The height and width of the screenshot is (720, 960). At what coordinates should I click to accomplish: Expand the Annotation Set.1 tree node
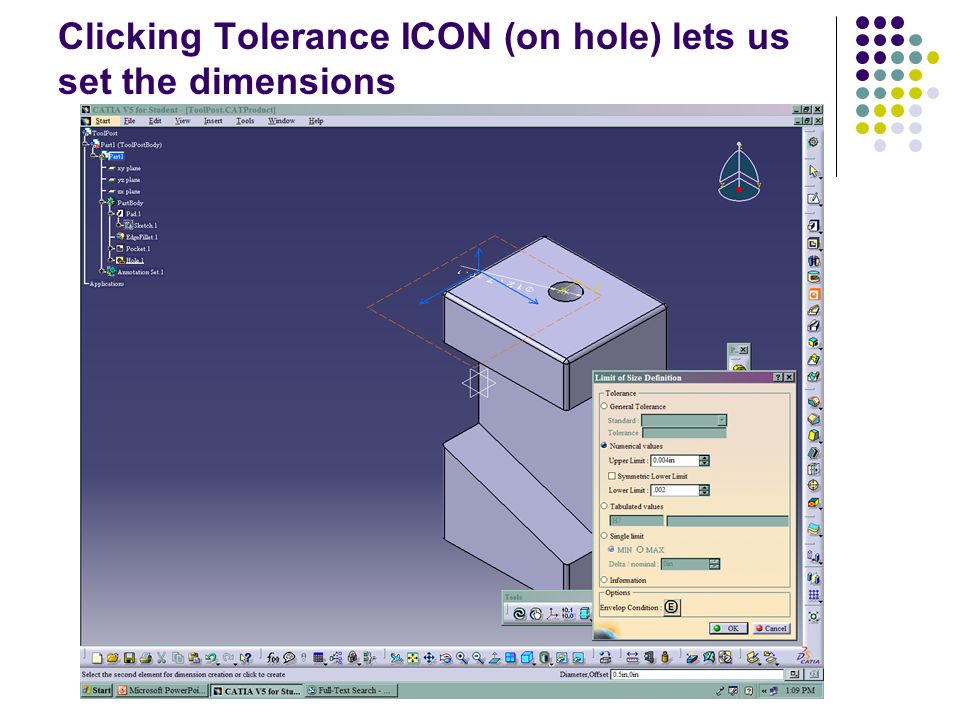coord(103,272)
